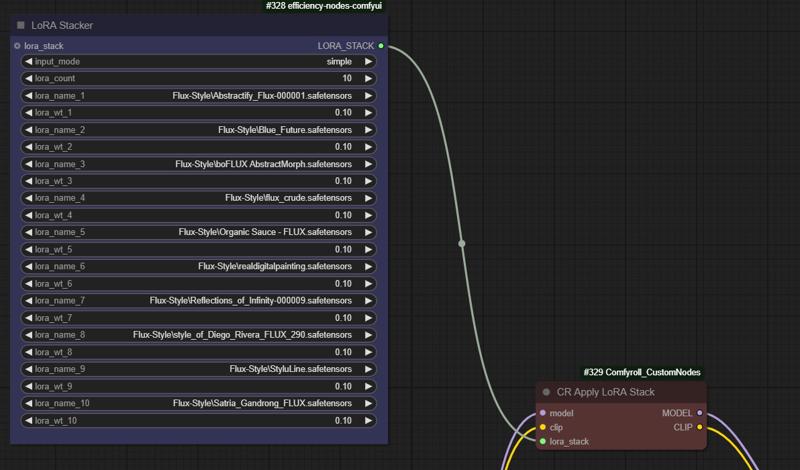800x470 pixels.
Task: Edit the lora_count value 10
Action: [x=198, y=79]
